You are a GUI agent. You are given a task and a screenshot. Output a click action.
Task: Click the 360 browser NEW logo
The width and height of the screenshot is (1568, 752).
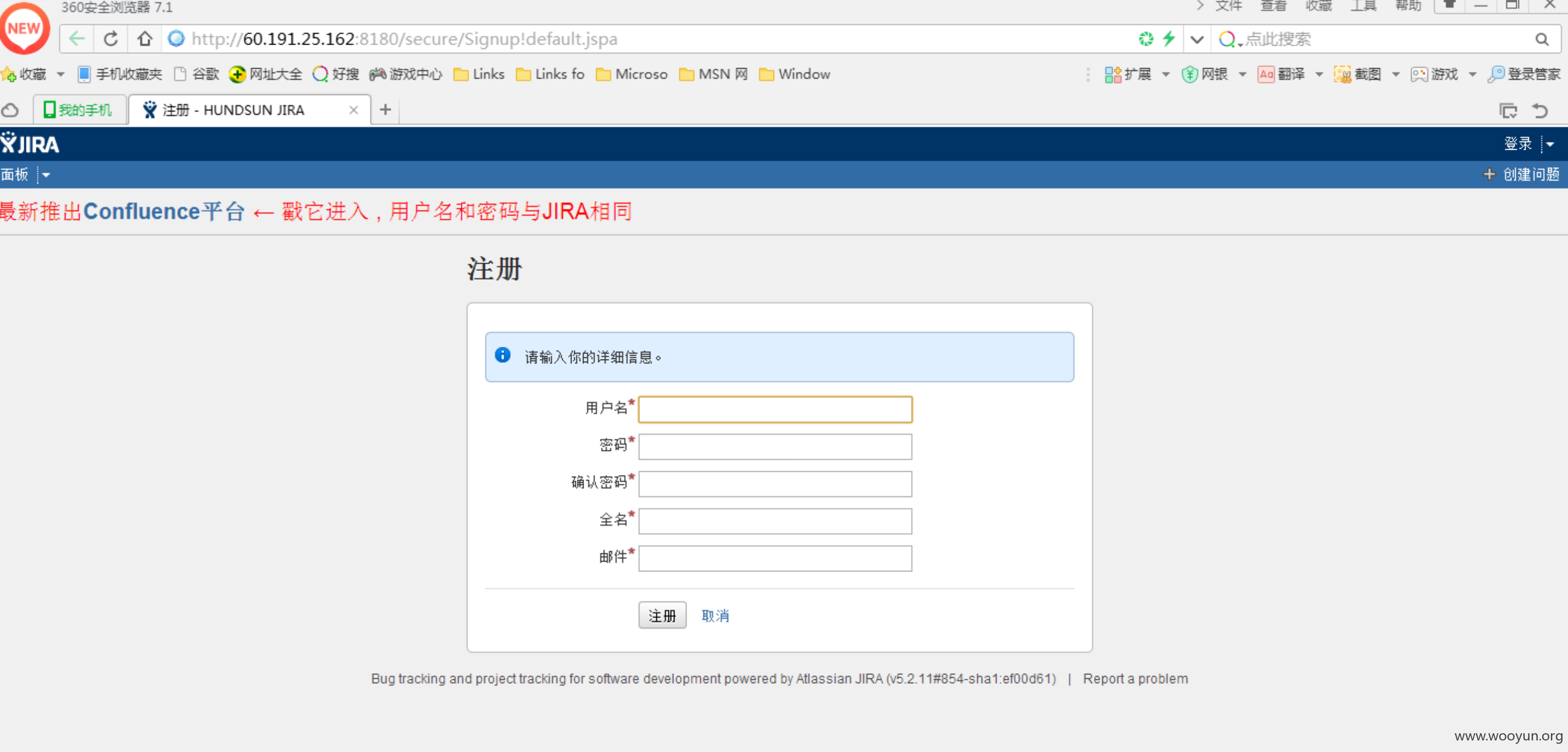pos(24,28)
